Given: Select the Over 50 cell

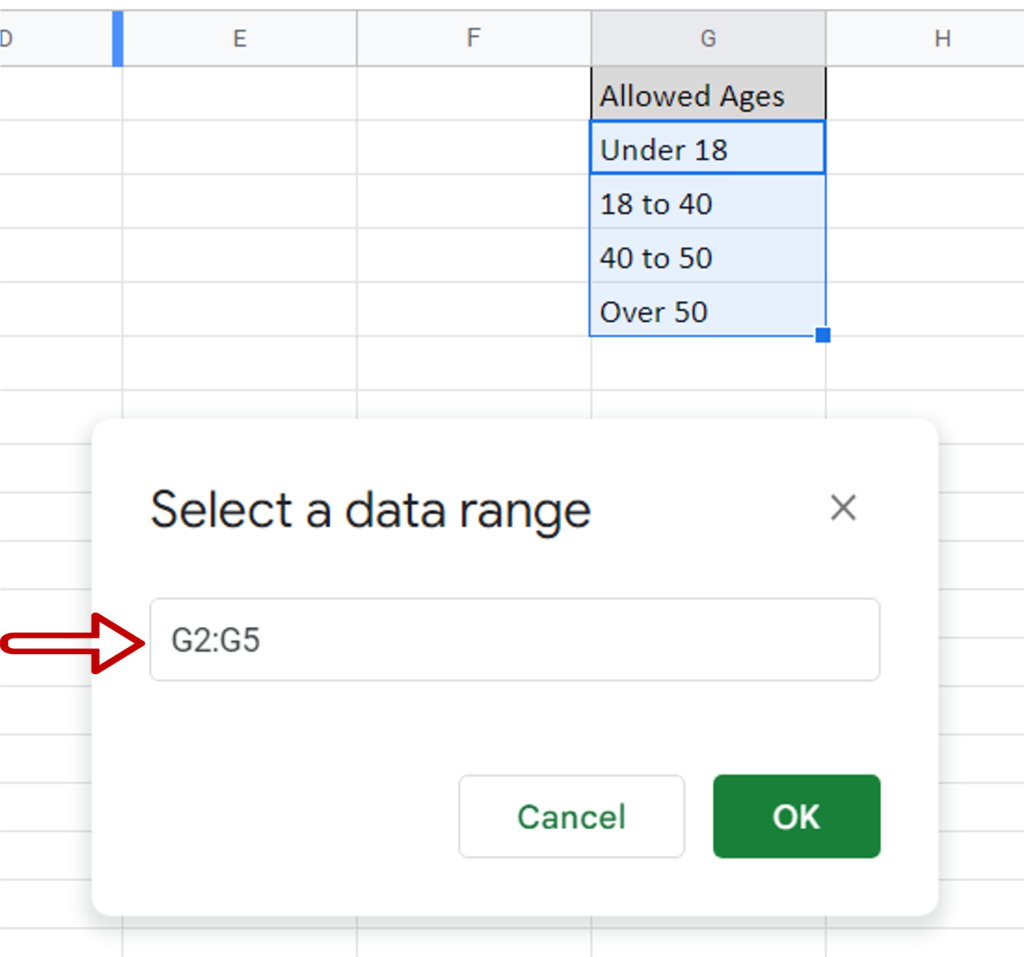Looking at the screenshot, I should click(708, 311).
